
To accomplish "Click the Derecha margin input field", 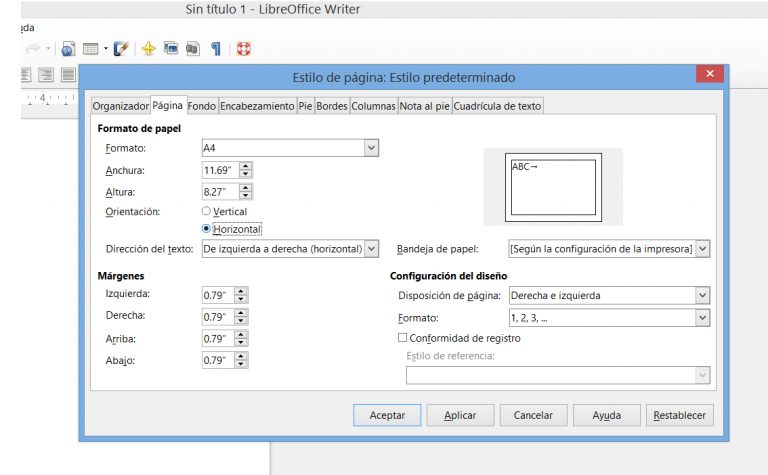I will (x=218, y=317).
